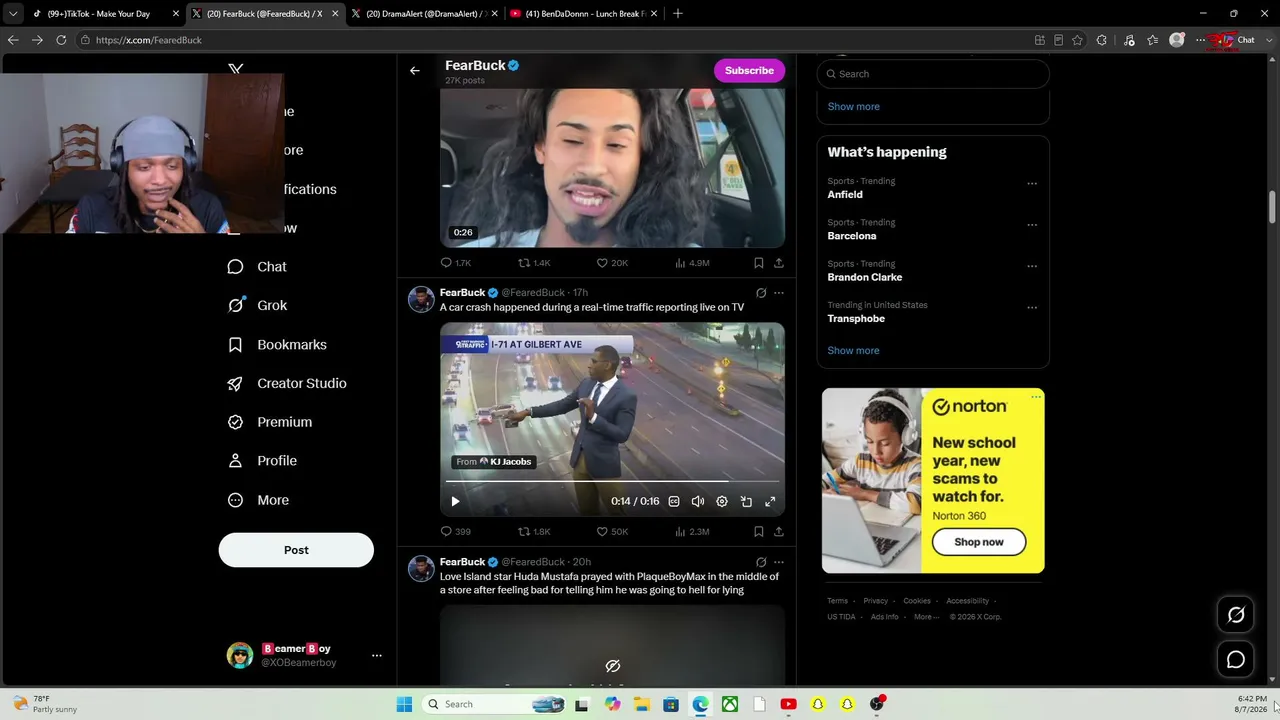Screen dimensions: 1280x720
Task: Mute the traffic video audio
Action: coord(698,502)
